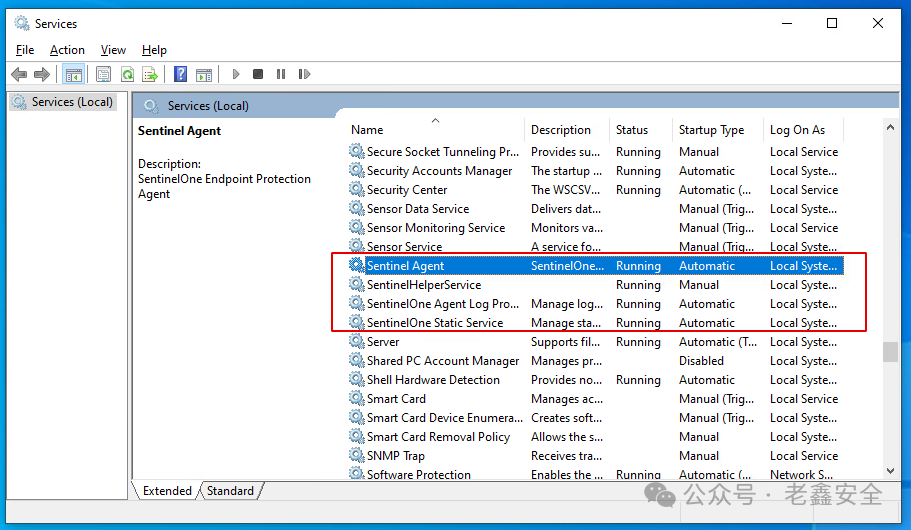This screenshot has width=911, height=530.
Task: Click the Network S... log on cell
Action: pos(801,474)
